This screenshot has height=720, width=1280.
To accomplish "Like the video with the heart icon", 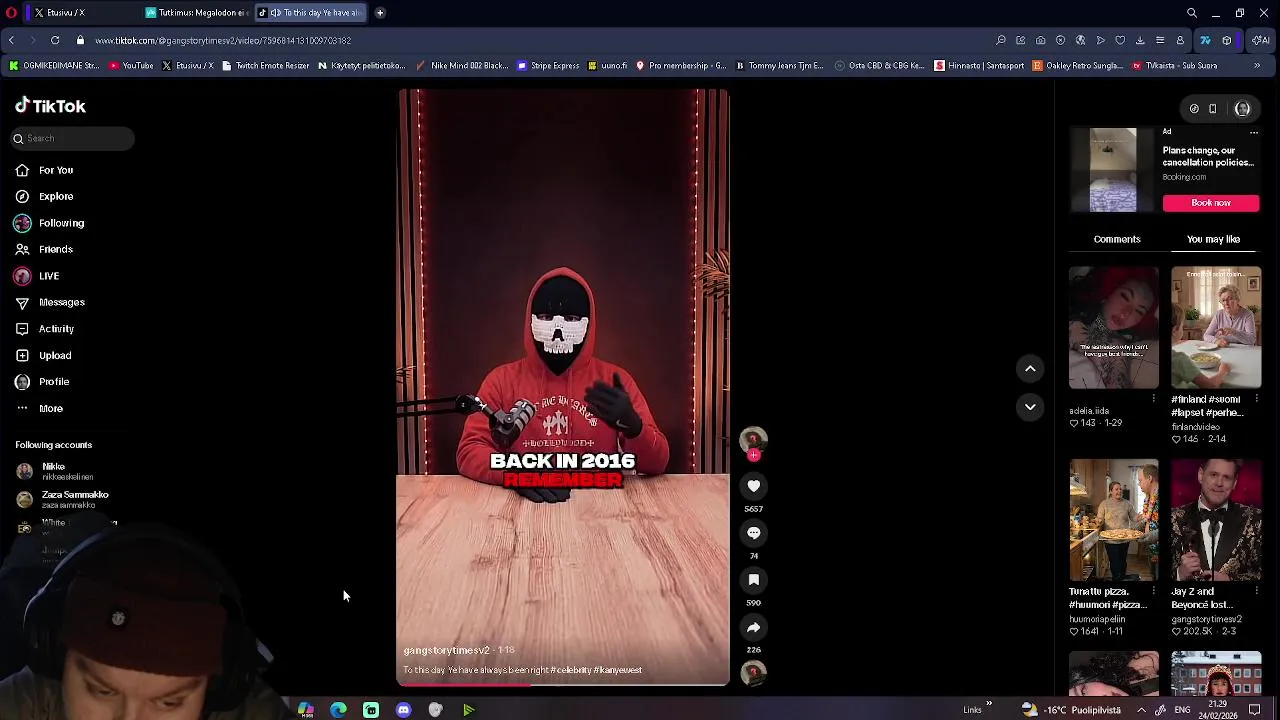I will coord(754,486).
